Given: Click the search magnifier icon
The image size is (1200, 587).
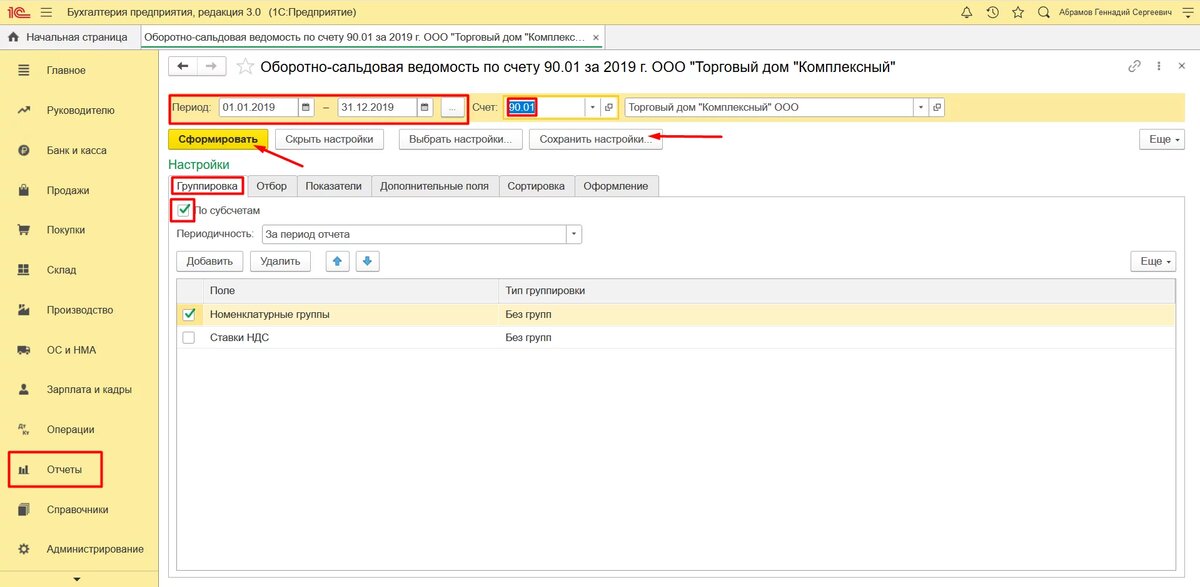Looking at the screenshot, I should click(1044, 12).
